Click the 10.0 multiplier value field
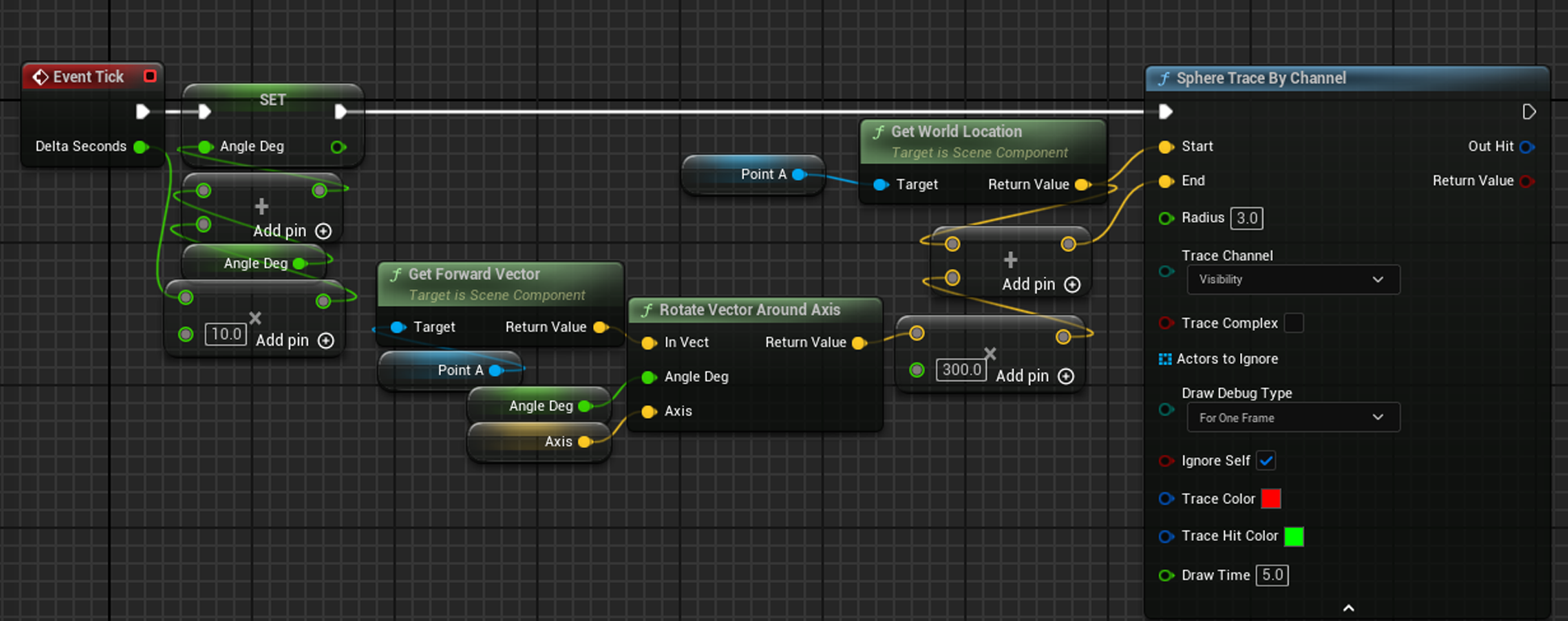Image resolution: width=1568 pixels, height=621 pixels. tap(225, 334)
